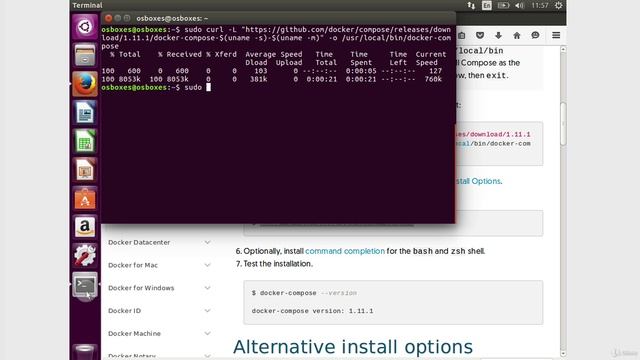The width and height of the screenshot is (640, 360).
Task: Click the Firefox Pocket icon
Action: click(x=480, y=36)
